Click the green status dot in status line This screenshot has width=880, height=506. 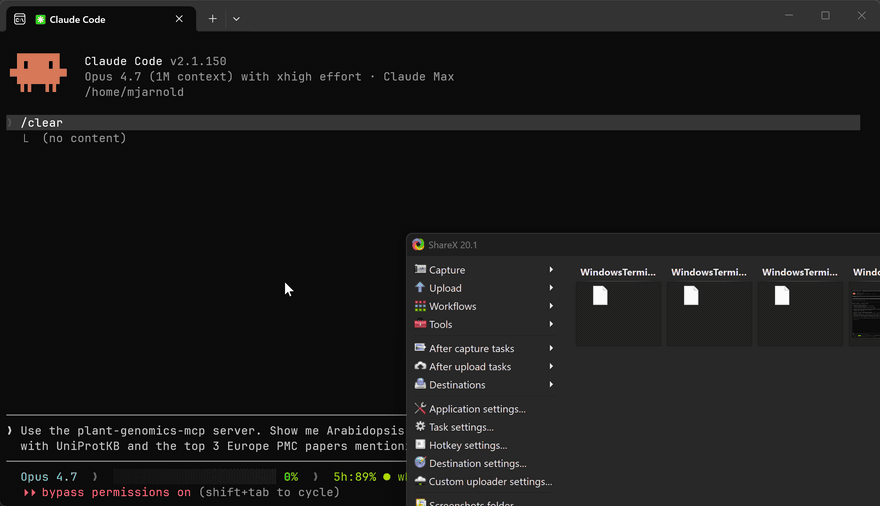tap(387, 477)
